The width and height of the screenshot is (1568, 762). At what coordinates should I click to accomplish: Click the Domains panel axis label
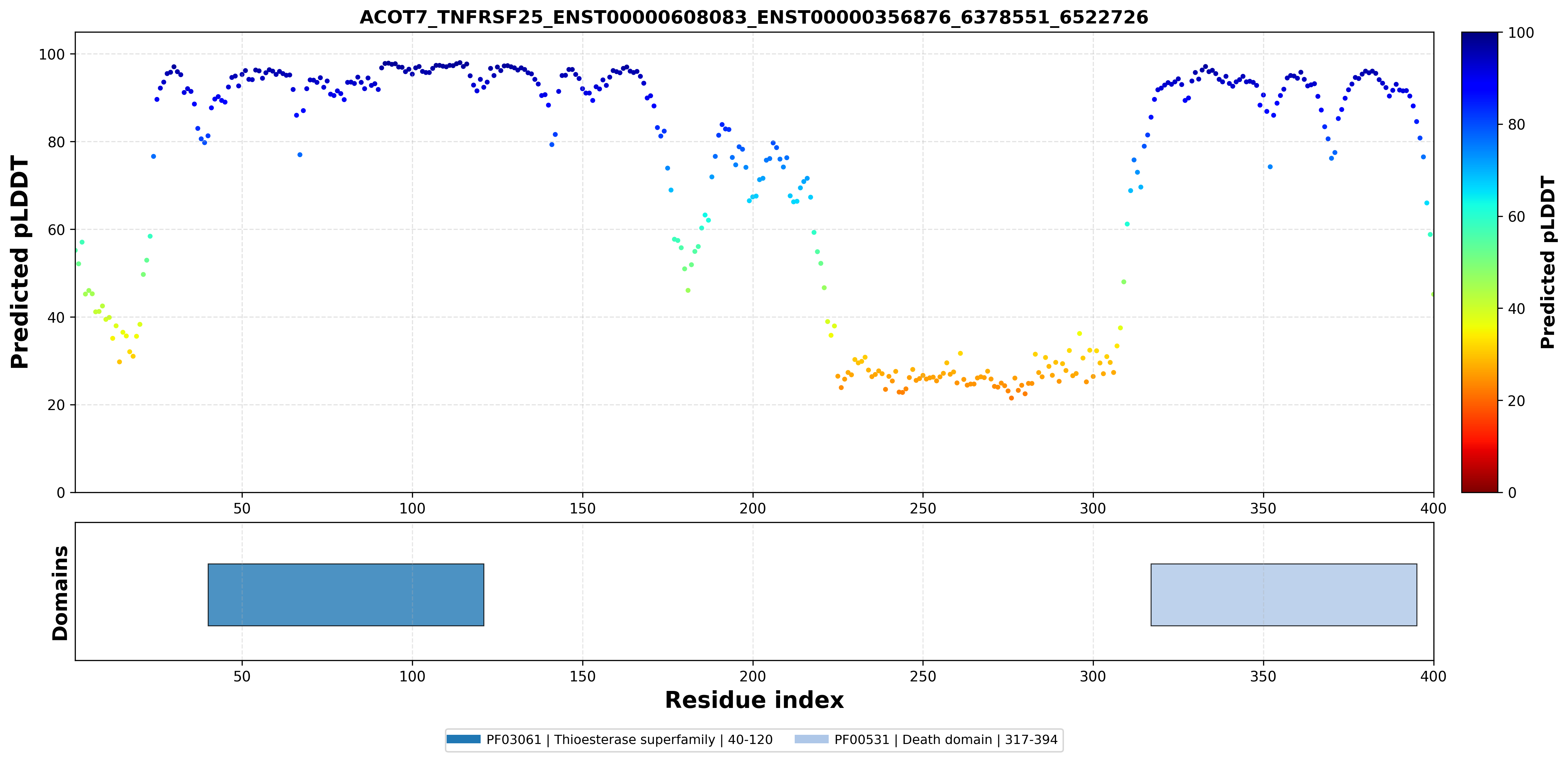point(60,593)
